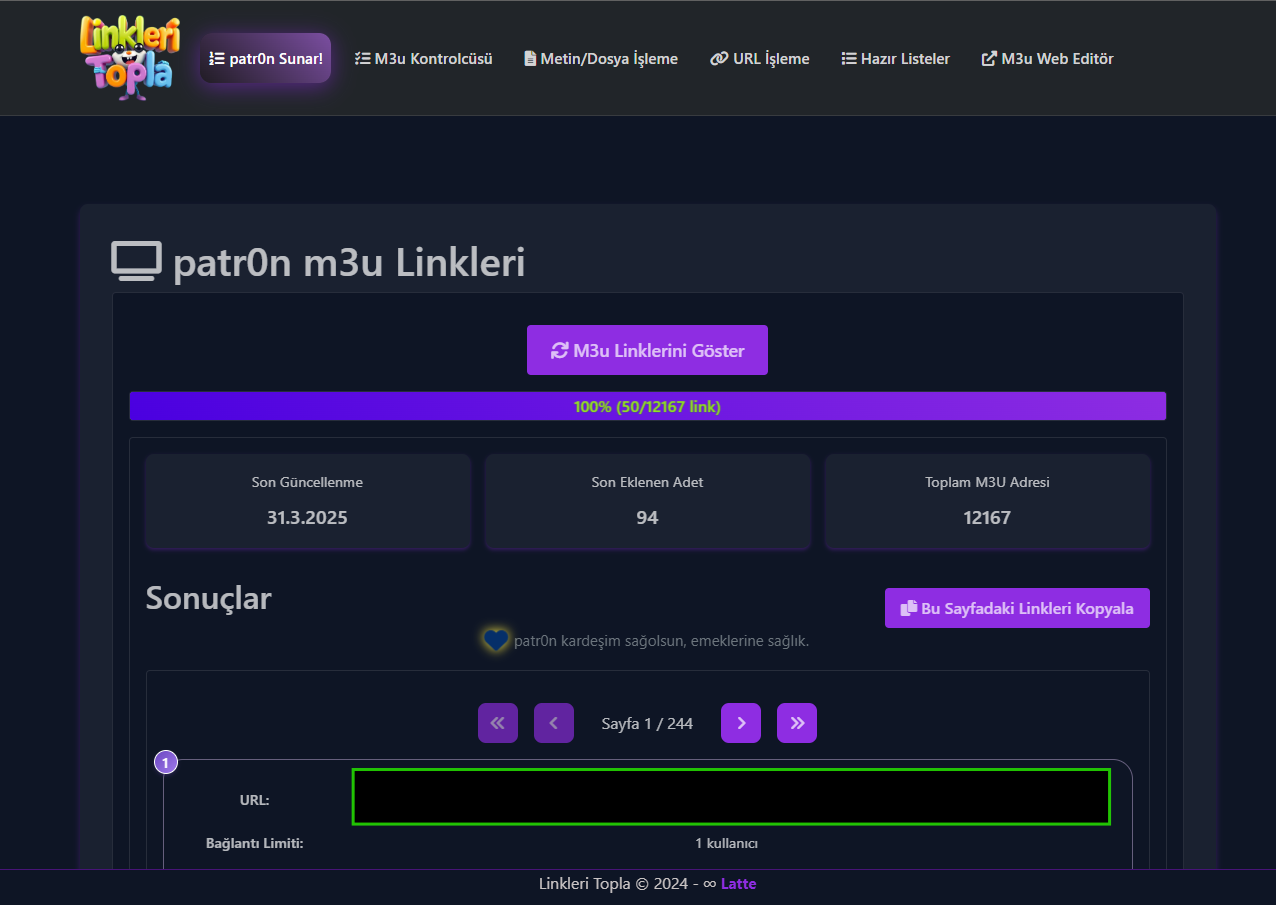
Task: Click the result number 1 badge
Action: (x=166, y=762)
